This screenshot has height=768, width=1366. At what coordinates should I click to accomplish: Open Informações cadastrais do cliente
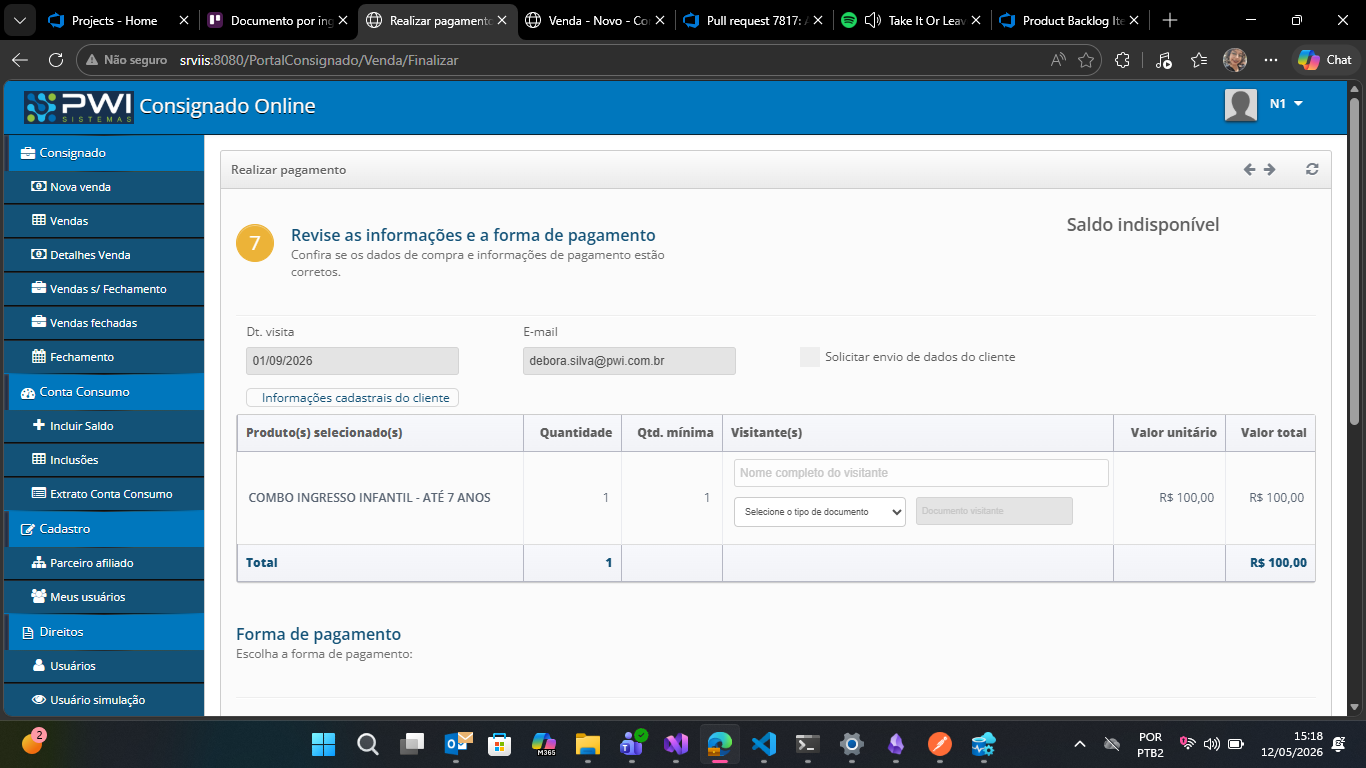point(353,398)
